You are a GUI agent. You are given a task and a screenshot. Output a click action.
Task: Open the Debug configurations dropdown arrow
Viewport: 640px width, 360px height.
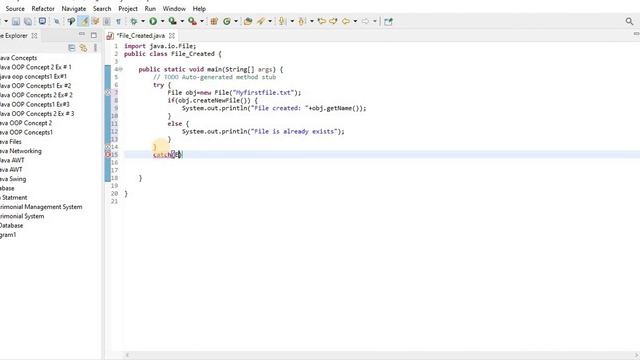[143, 21]
